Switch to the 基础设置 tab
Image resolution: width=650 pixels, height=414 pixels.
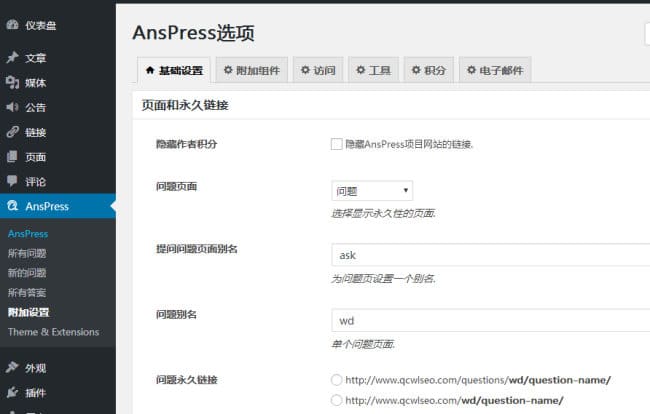[174, 70]
